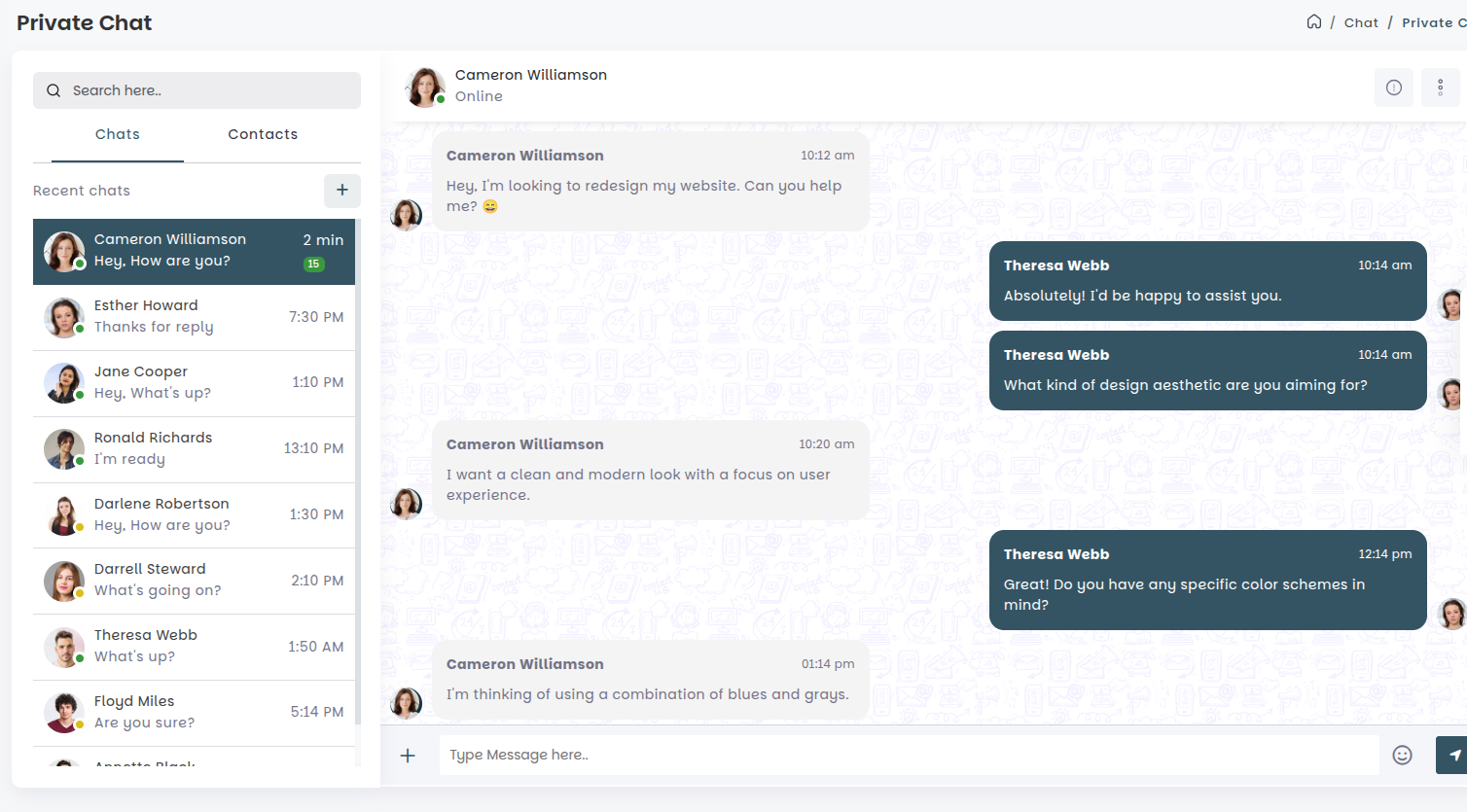1467x812 pixels.
Task: Click the new chat plus button
Action: pos(342,191)
